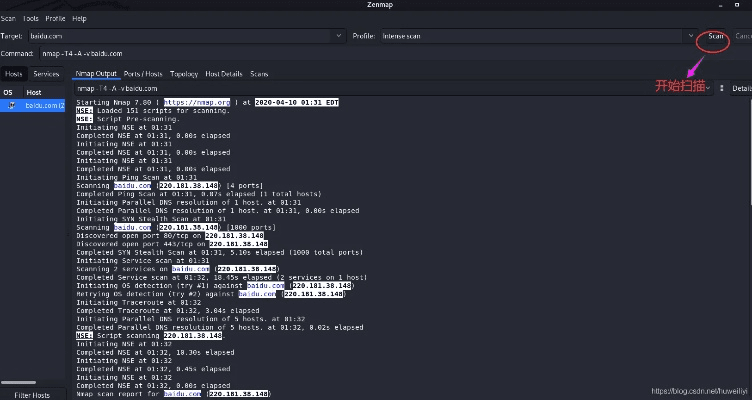Click 'Initiating Service scan at 01:31' line
The height and width of the screenshot is (400, 752).
(x=143, y=261)
